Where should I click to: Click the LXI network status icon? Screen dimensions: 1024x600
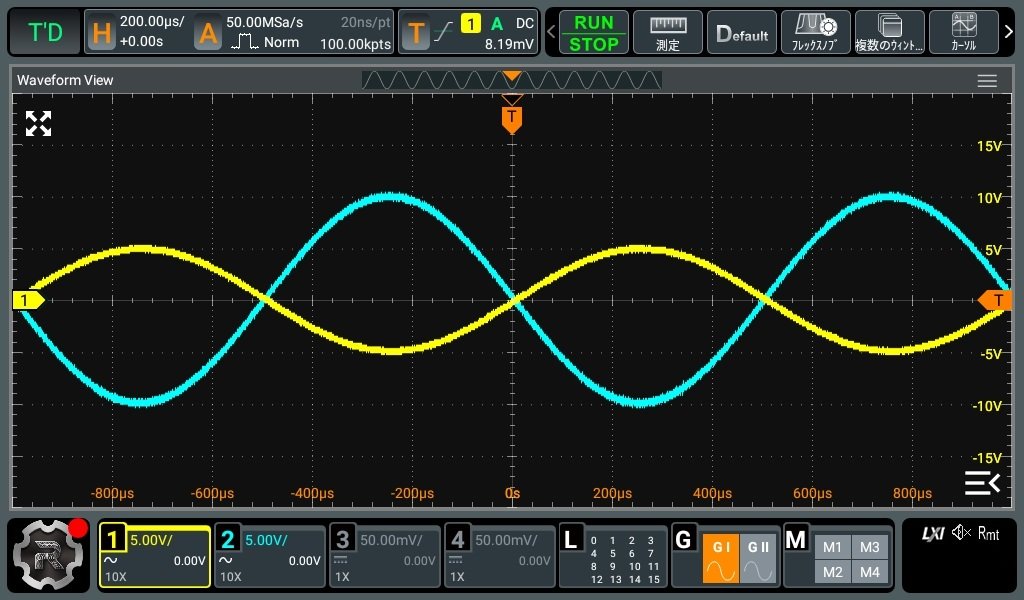click(x=933, y=533)
